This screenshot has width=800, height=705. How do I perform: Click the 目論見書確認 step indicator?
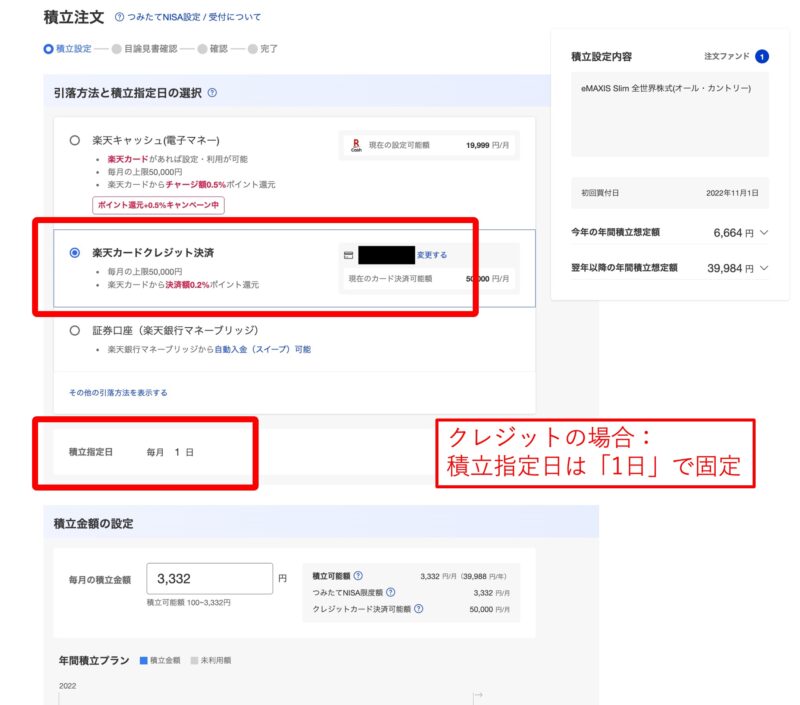pyautogui.click(x=145, y=49)
